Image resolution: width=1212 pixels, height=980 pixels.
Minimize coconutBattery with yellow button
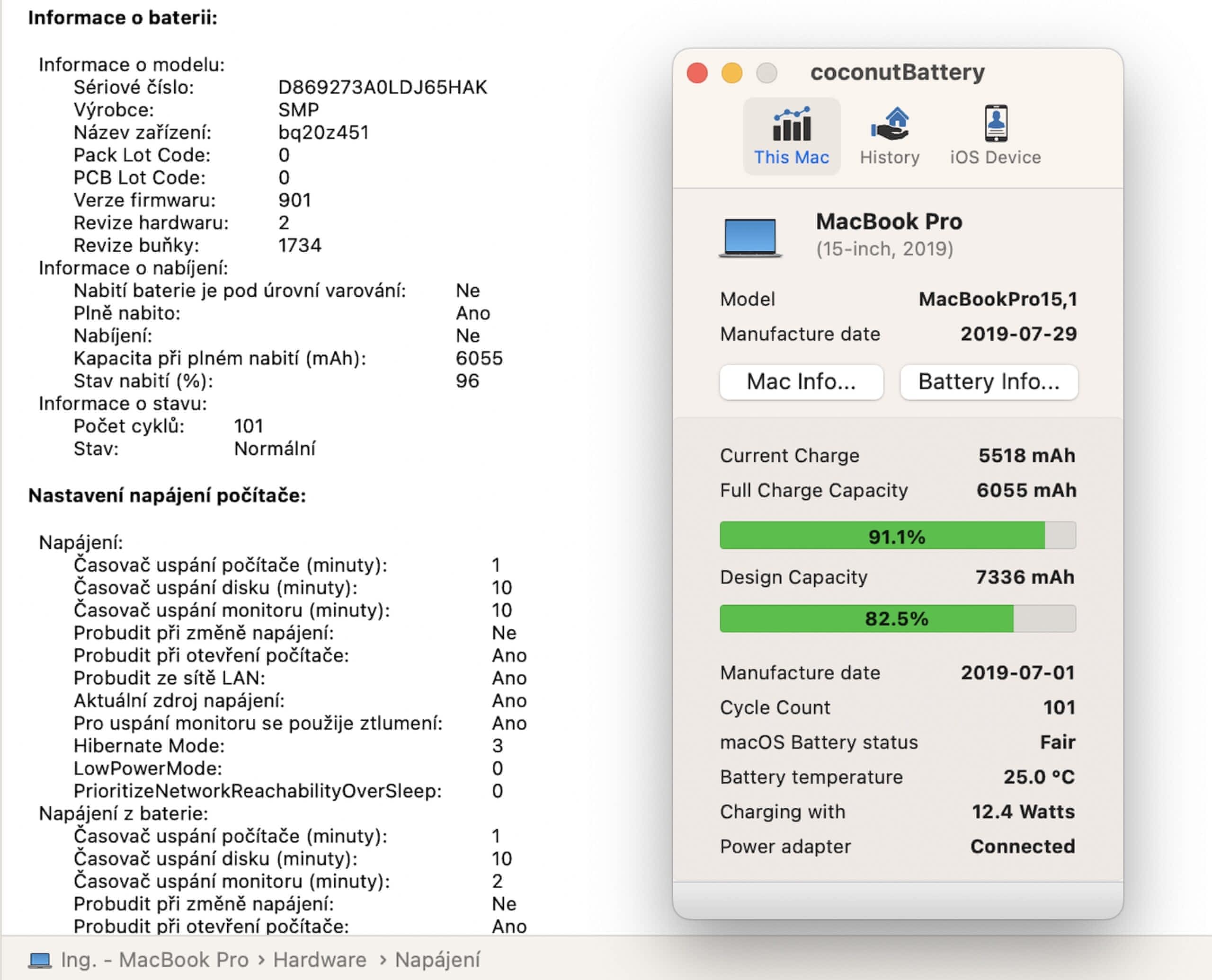coord(732,73)
